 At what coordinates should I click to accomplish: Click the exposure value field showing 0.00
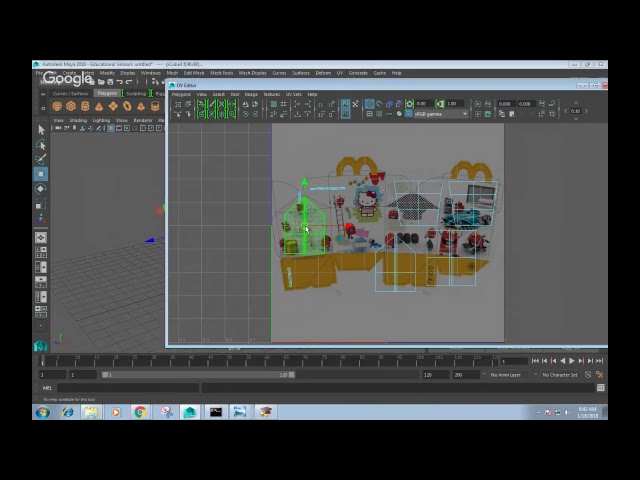(x=424, y=104)
